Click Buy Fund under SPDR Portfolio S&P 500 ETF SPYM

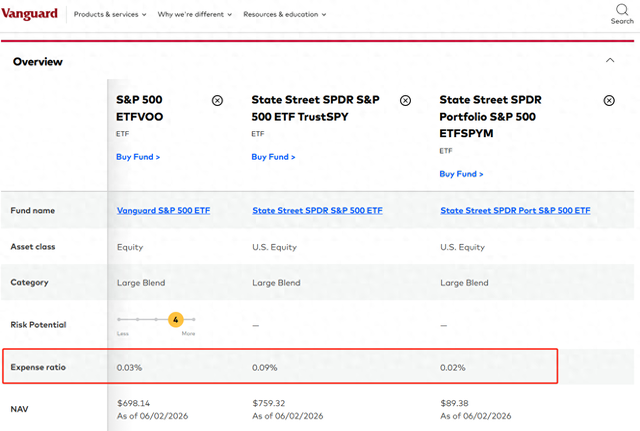461,174
